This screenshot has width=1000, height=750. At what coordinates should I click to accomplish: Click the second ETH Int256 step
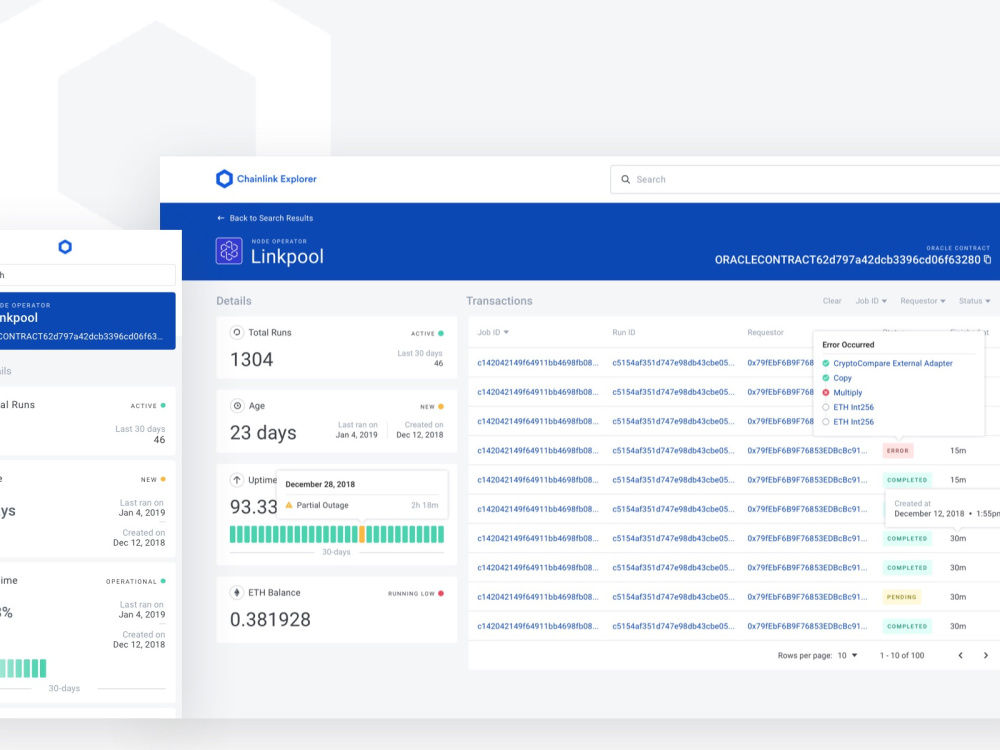click(853, 422)
